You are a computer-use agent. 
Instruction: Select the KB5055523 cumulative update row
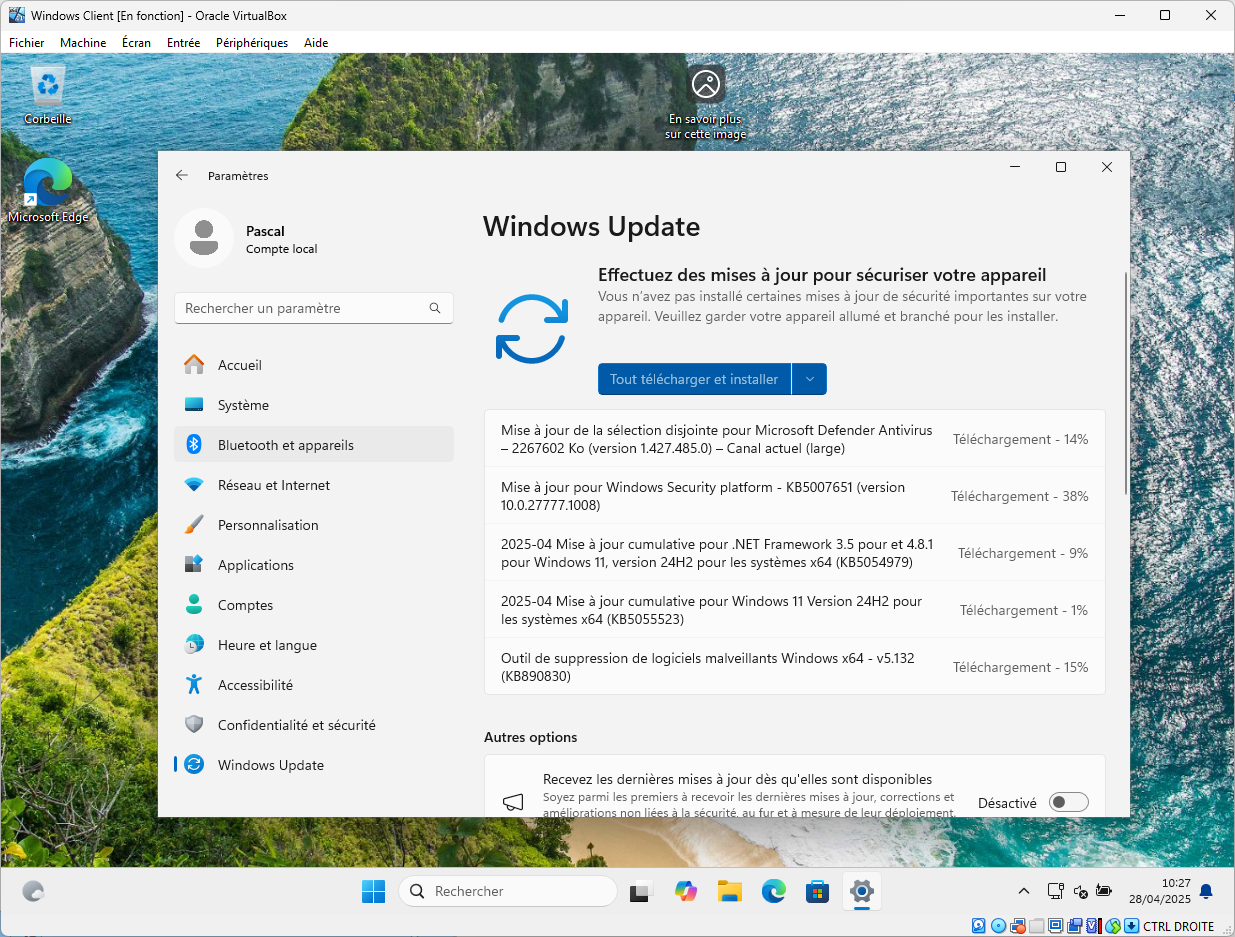click(794, 610)
